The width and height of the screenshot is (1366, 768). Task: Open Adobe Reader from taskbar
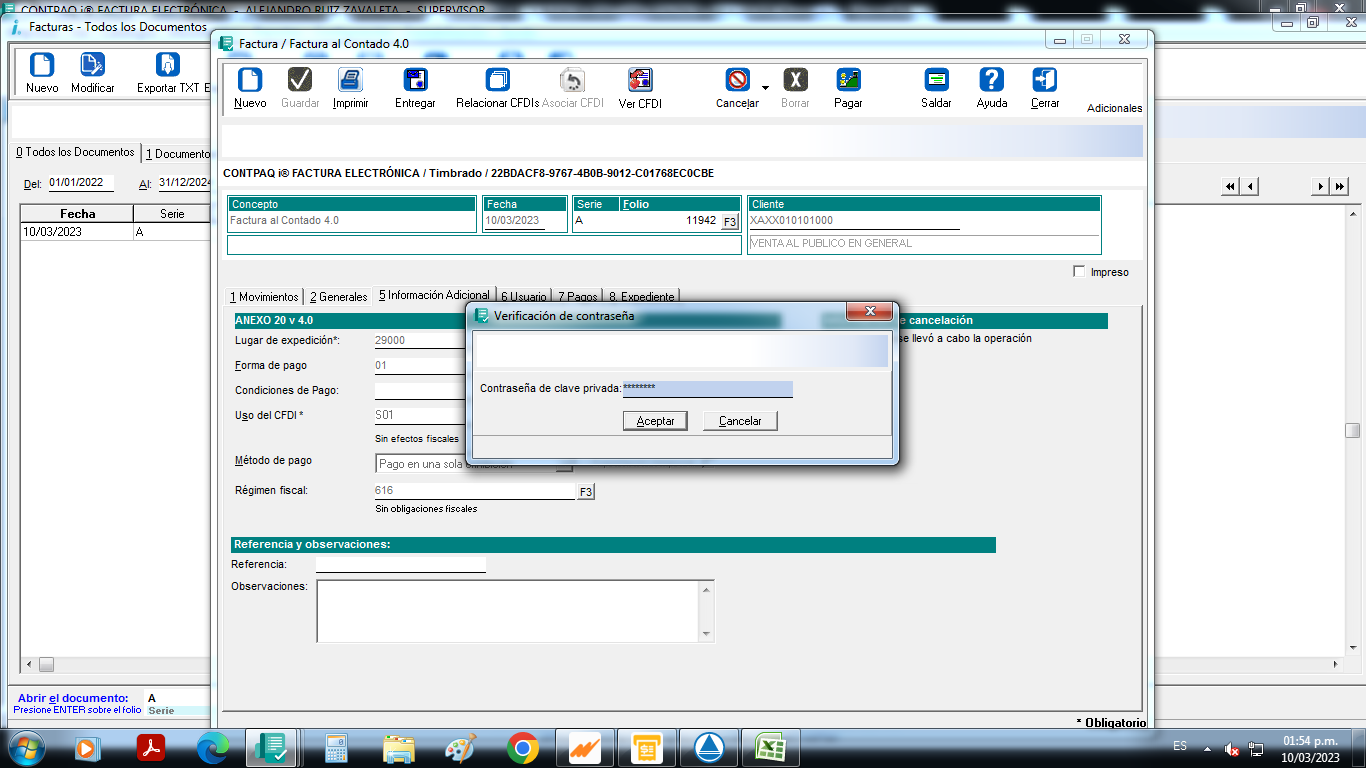151,748
